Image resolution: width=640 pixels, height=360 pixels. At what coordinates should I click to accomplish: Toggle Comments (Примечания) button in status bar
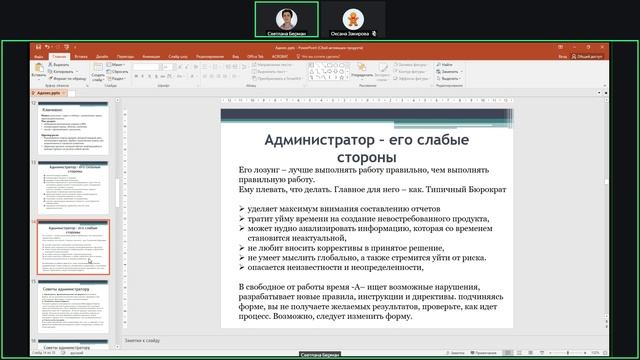[x=484, y=353]
